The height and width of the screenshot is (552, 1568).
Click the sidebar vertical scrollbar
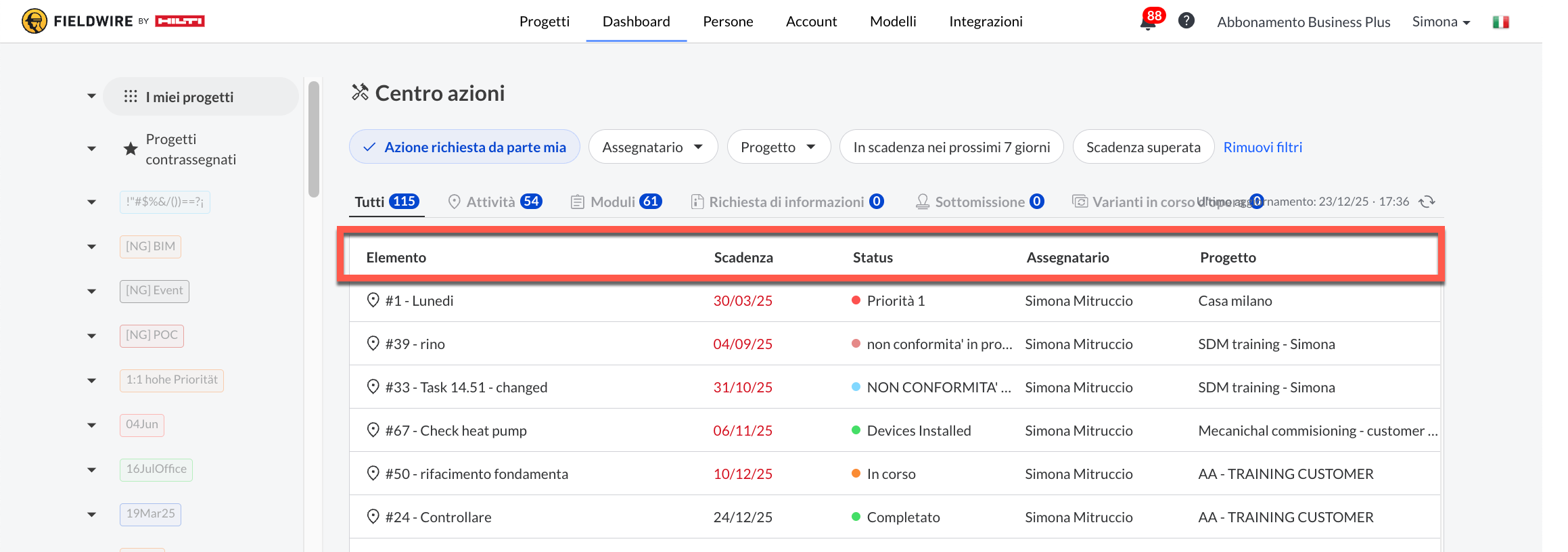coord(313,139)
